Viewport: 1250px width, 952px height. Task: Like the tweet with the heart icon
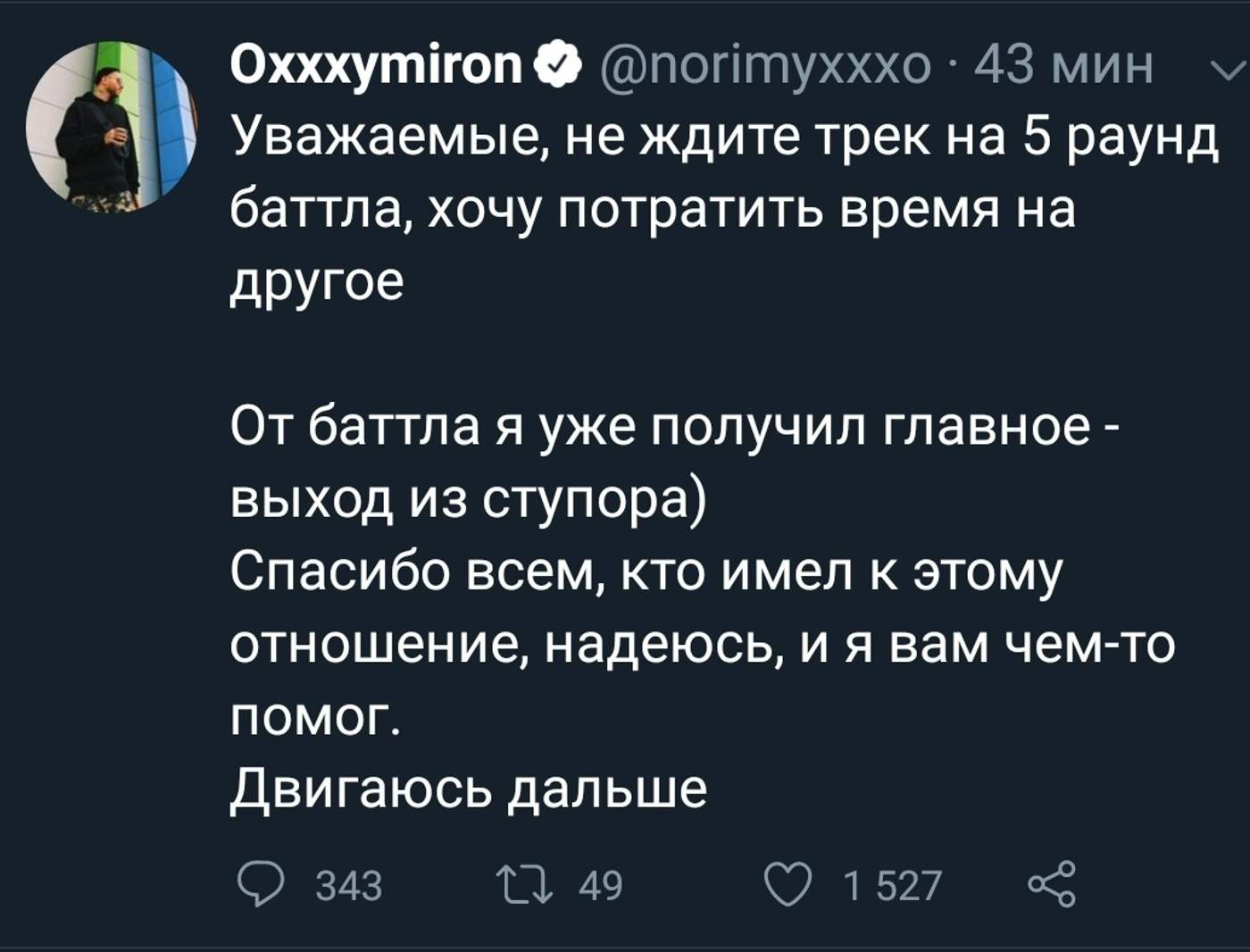(x=789, y=884)
